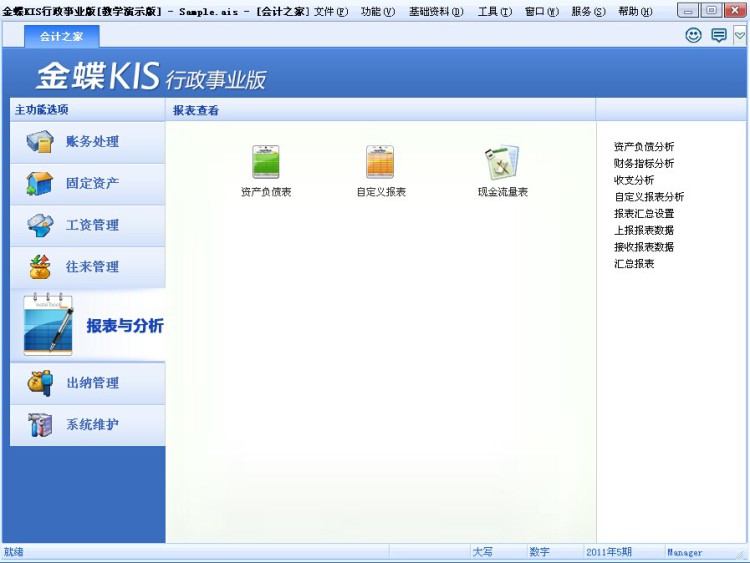Open the 文件 menu
This screenshot has height=563, width=750.
tap(331, 11)
